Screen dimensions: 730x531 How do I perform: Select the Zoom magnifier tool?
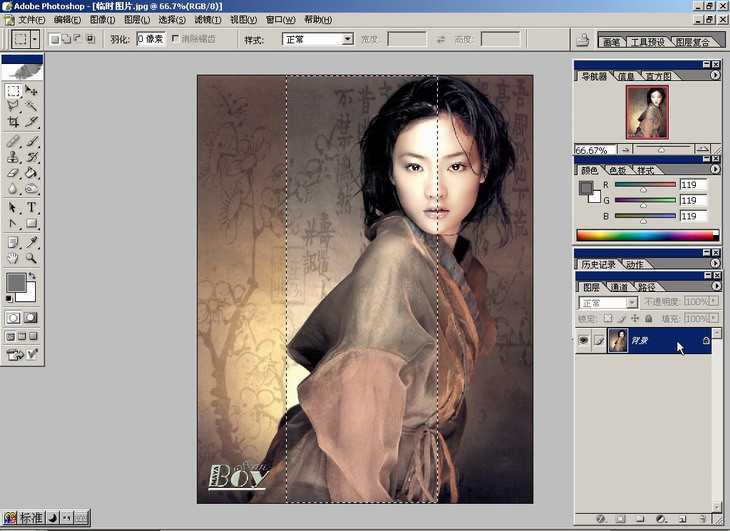[x=31, y=258]
